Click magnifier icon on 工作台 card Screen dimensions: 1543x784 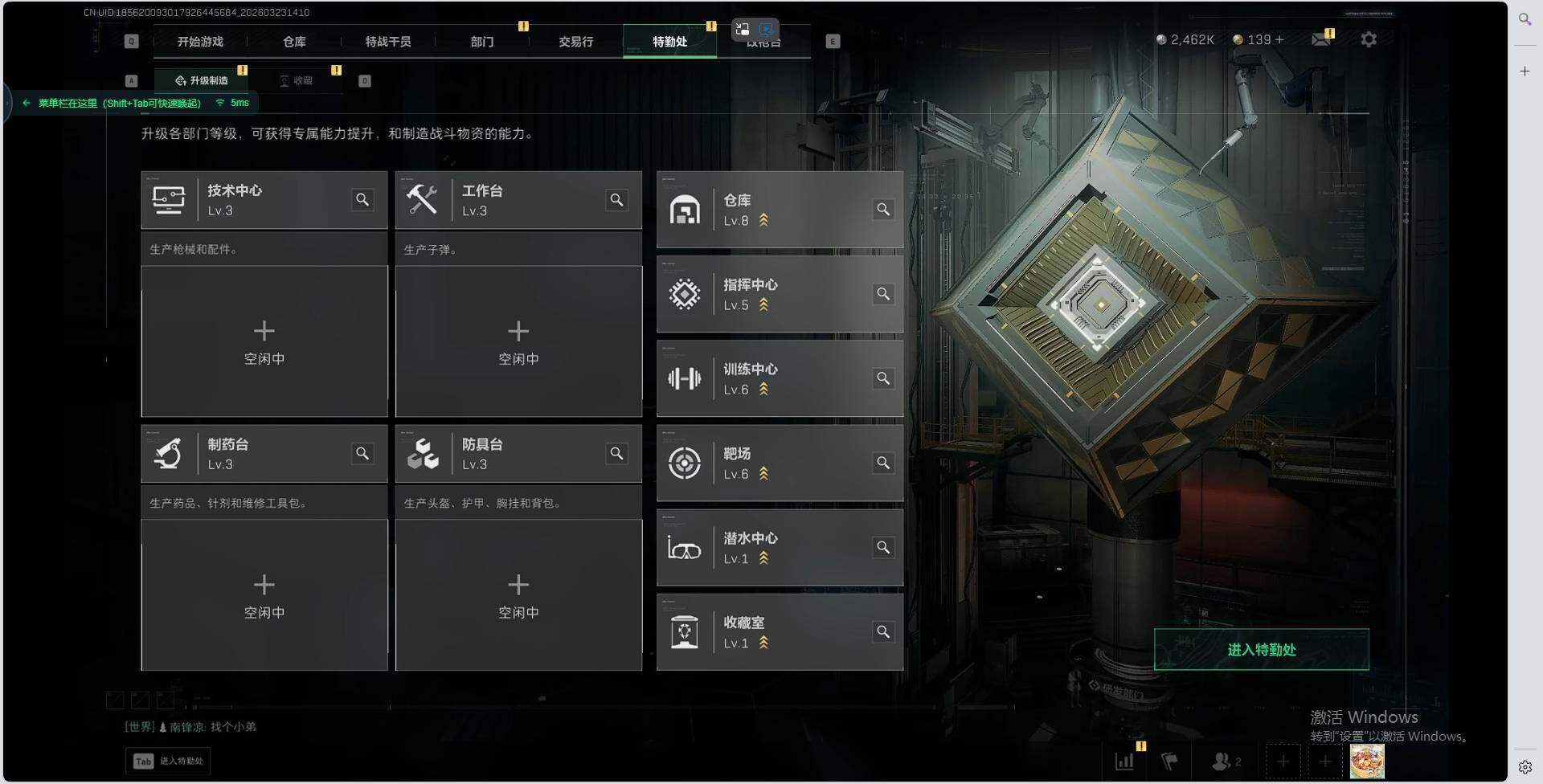pos(616,200)
